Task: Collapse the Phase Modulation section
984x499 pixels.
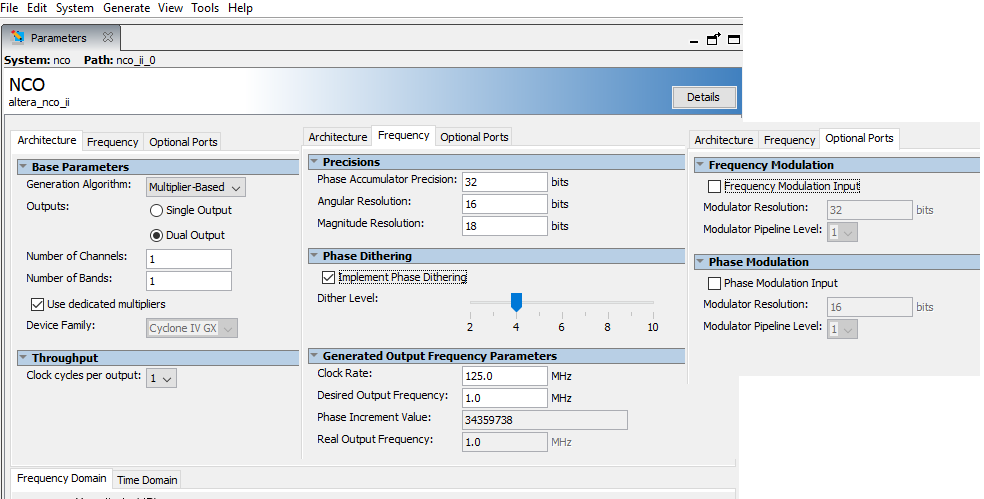Action: 700,262
